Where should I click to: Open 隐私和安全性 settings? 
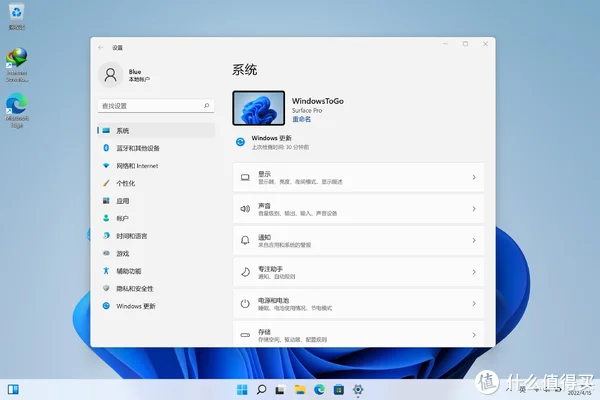tap(156, 289)
